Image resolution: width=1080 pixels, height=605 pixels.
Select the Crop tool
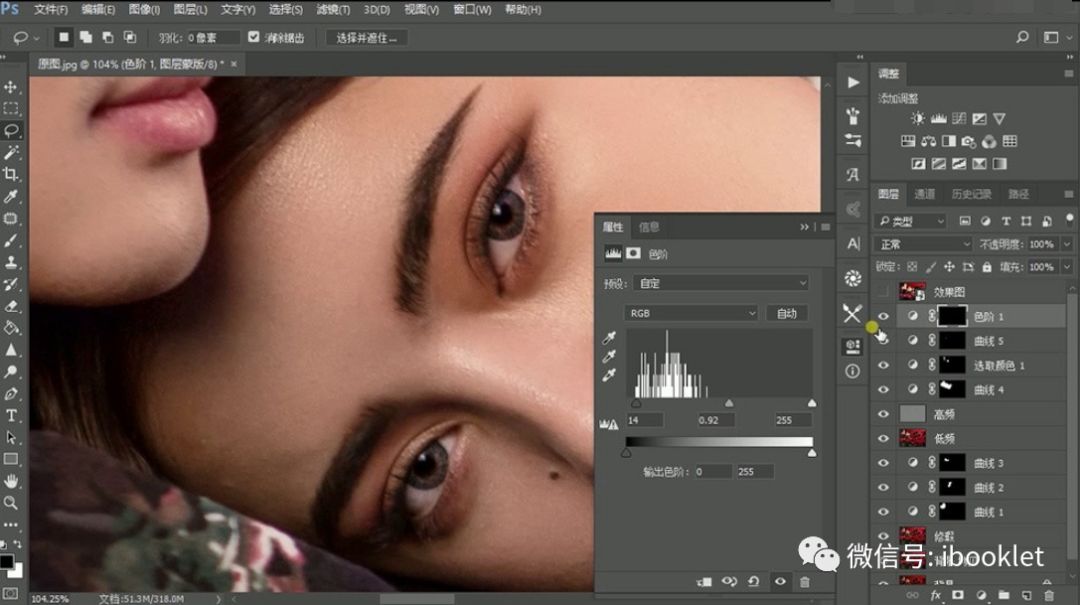coord(12,174)
